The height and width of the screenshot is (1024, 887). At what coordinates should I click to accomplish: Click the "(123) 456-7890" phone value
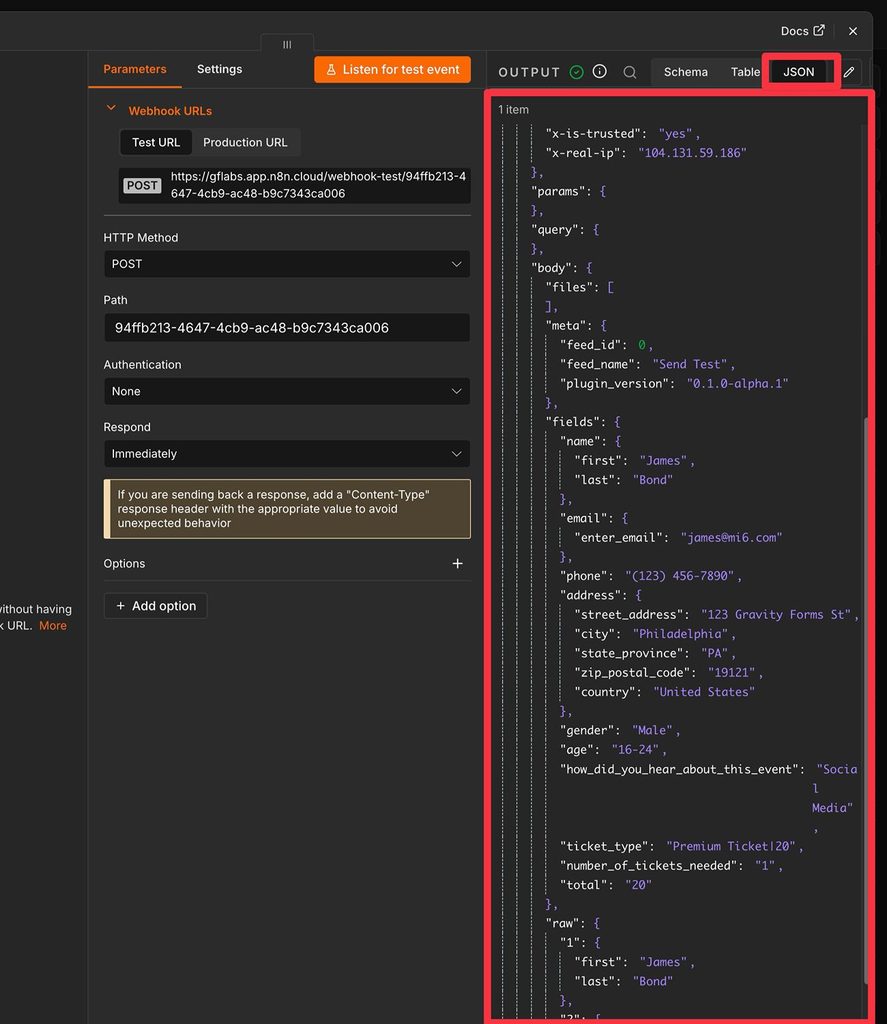(679, 576)
